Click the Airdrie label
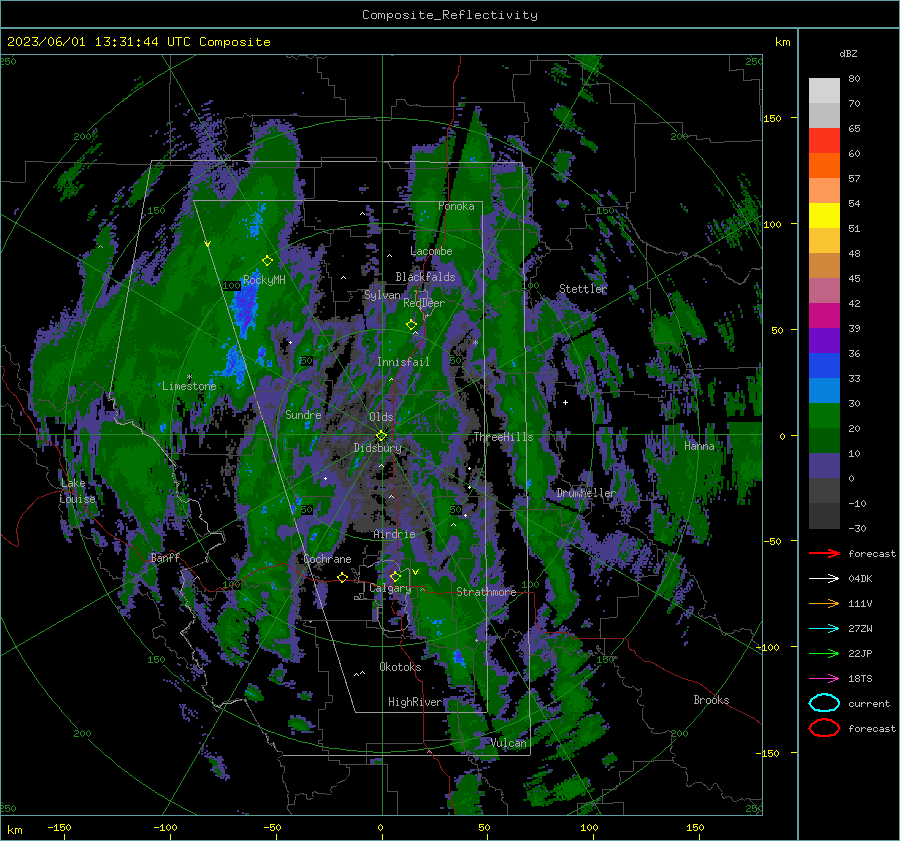 tap(394, 534)
